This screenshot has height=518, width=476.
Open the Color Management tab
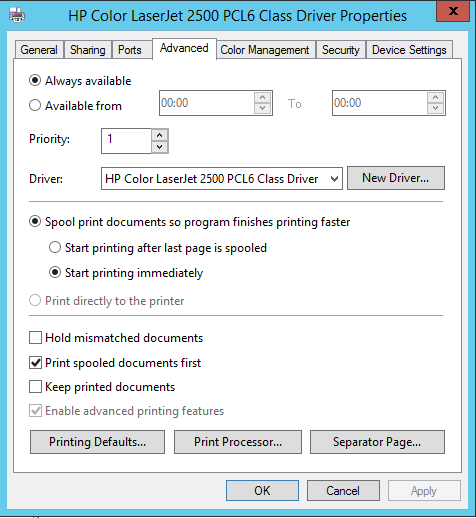(265, 50)
